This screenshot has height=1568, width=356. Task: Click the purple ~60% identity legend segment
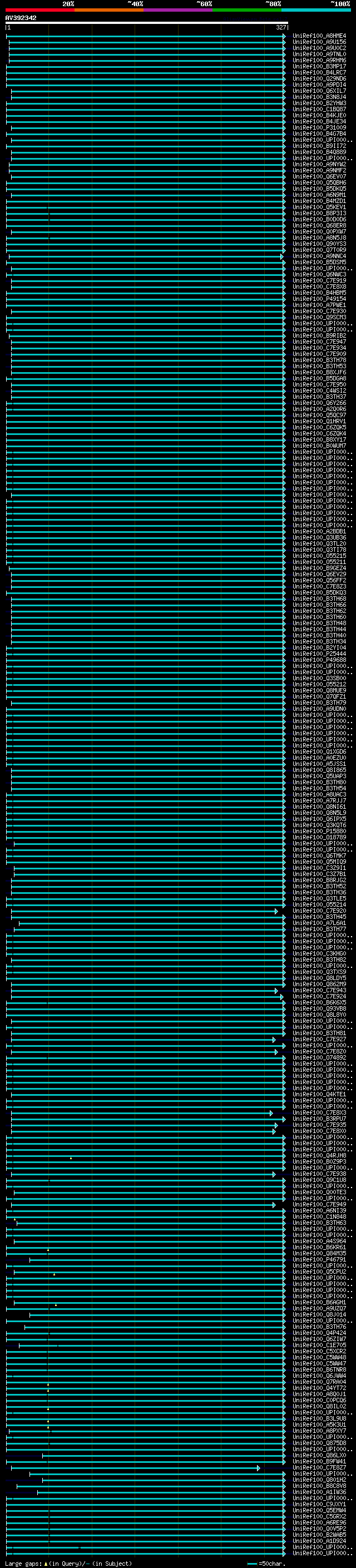(179, 10)
